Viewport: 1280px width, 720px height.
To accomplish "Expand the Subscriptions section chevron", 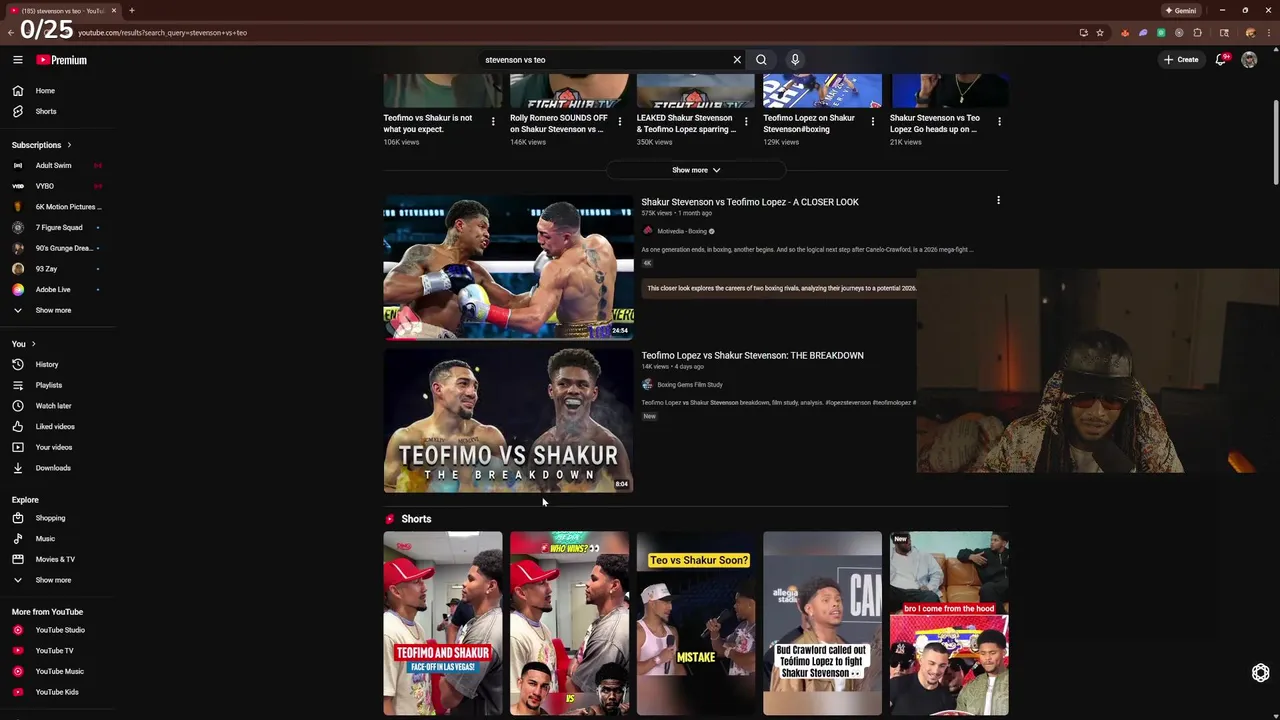I will point(69,145).
